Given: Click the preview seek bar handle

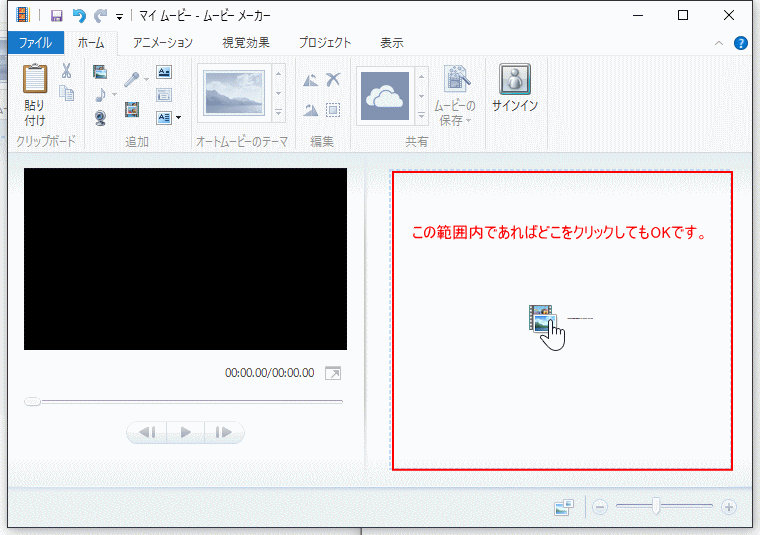Looking at the screenshot, I should (x=32, y=401).
